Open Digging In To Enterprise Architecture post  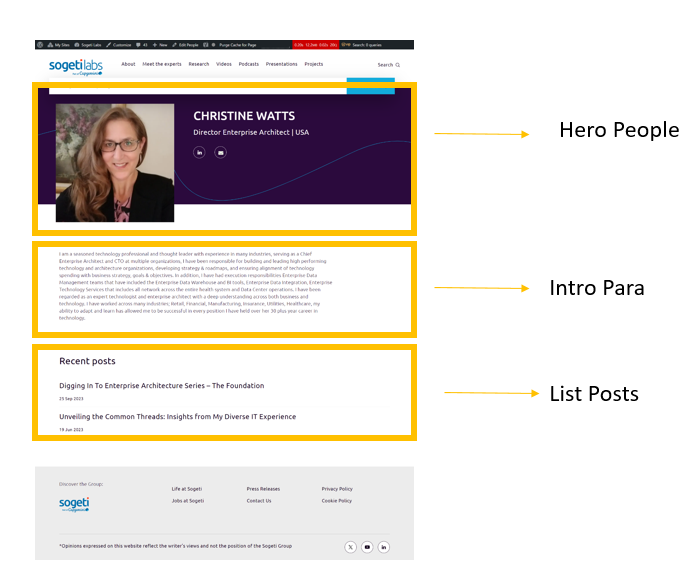click(161, 385)
